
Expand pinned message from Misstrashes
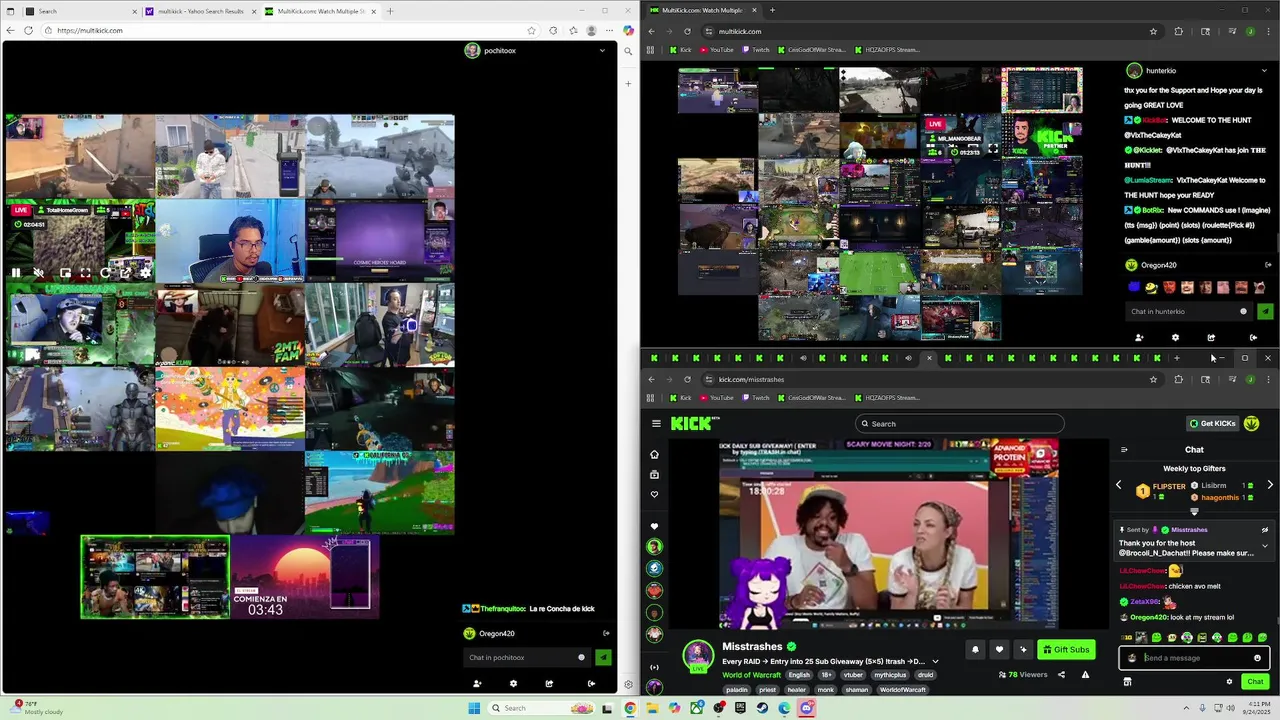pyautogui.click(x=1265, y=546)
